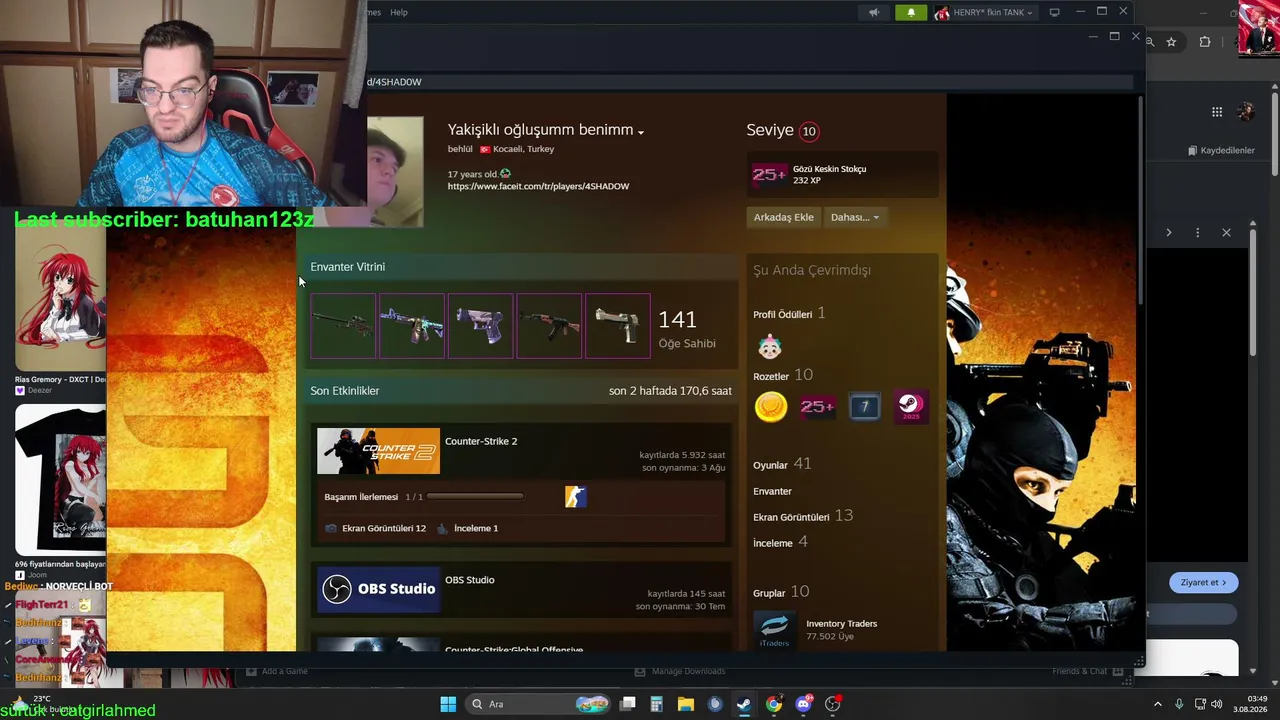Screen dimensions: 1280x720
Task: Click the OBS Studio game logo
Action: coord(378,589)
